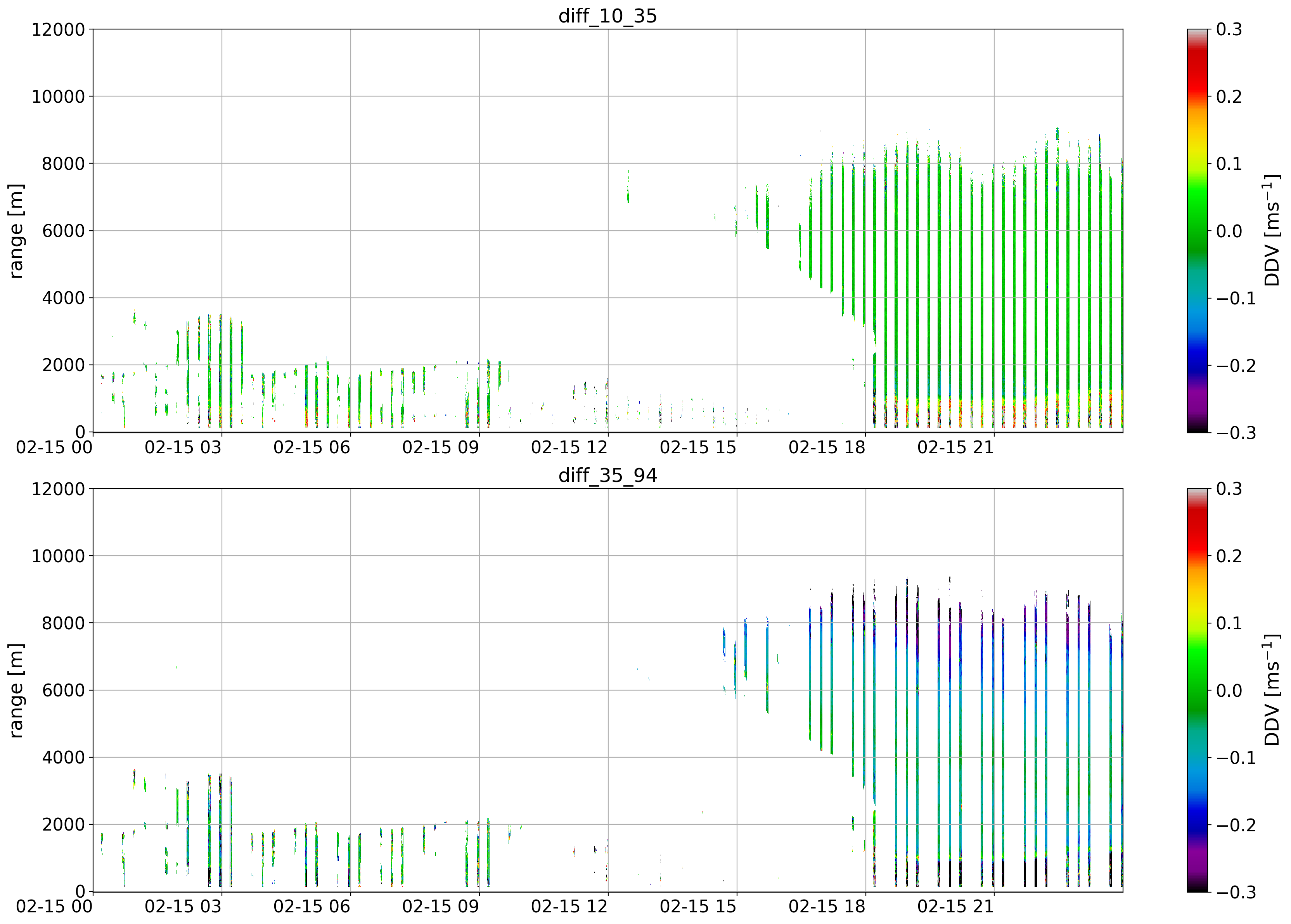Click the bottom colorbar 'DDV [ms⁻¹]' label

point(1272,690)
